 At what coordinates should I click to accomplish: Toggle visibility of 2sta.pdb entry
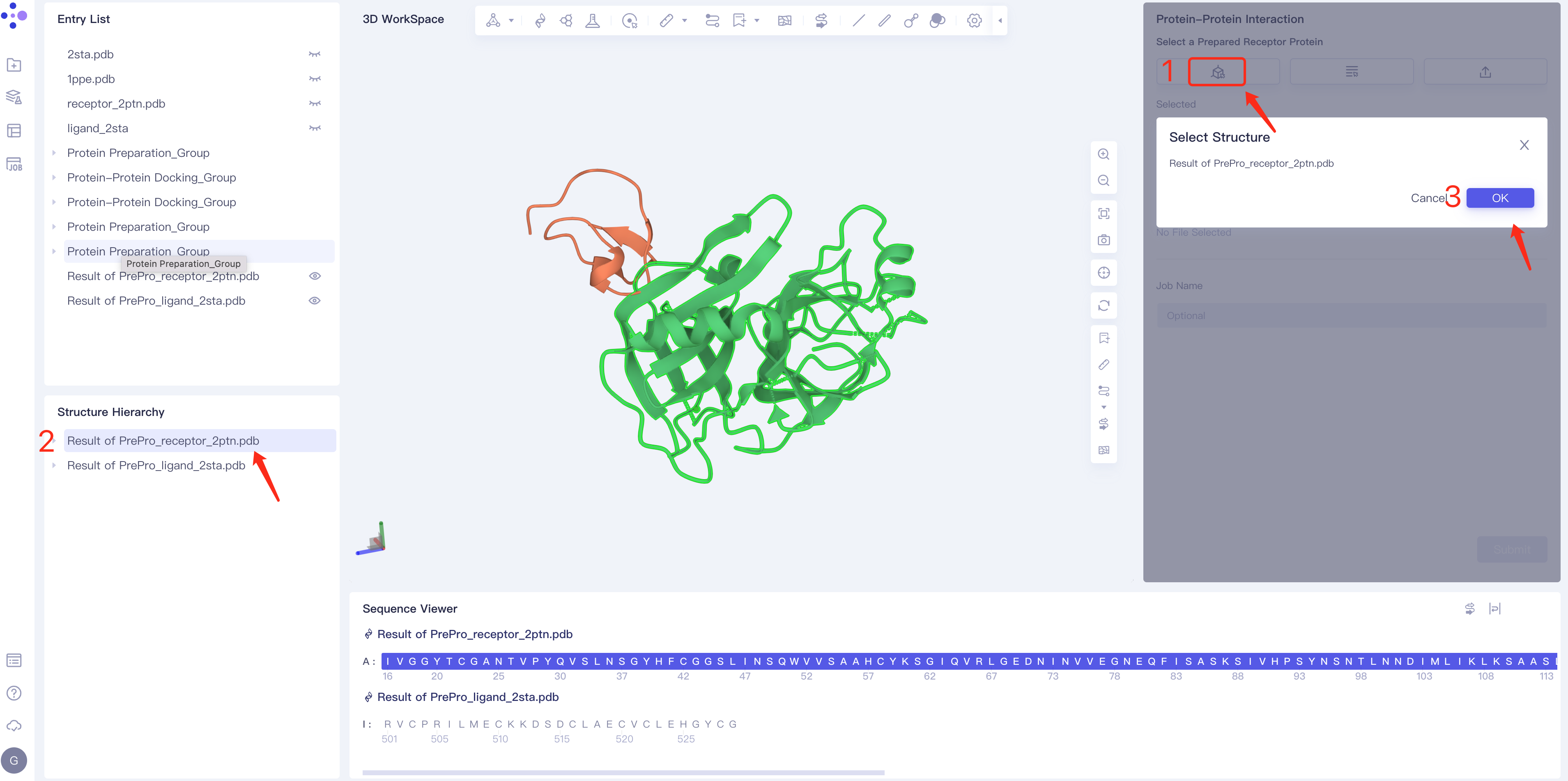point(315,53)
